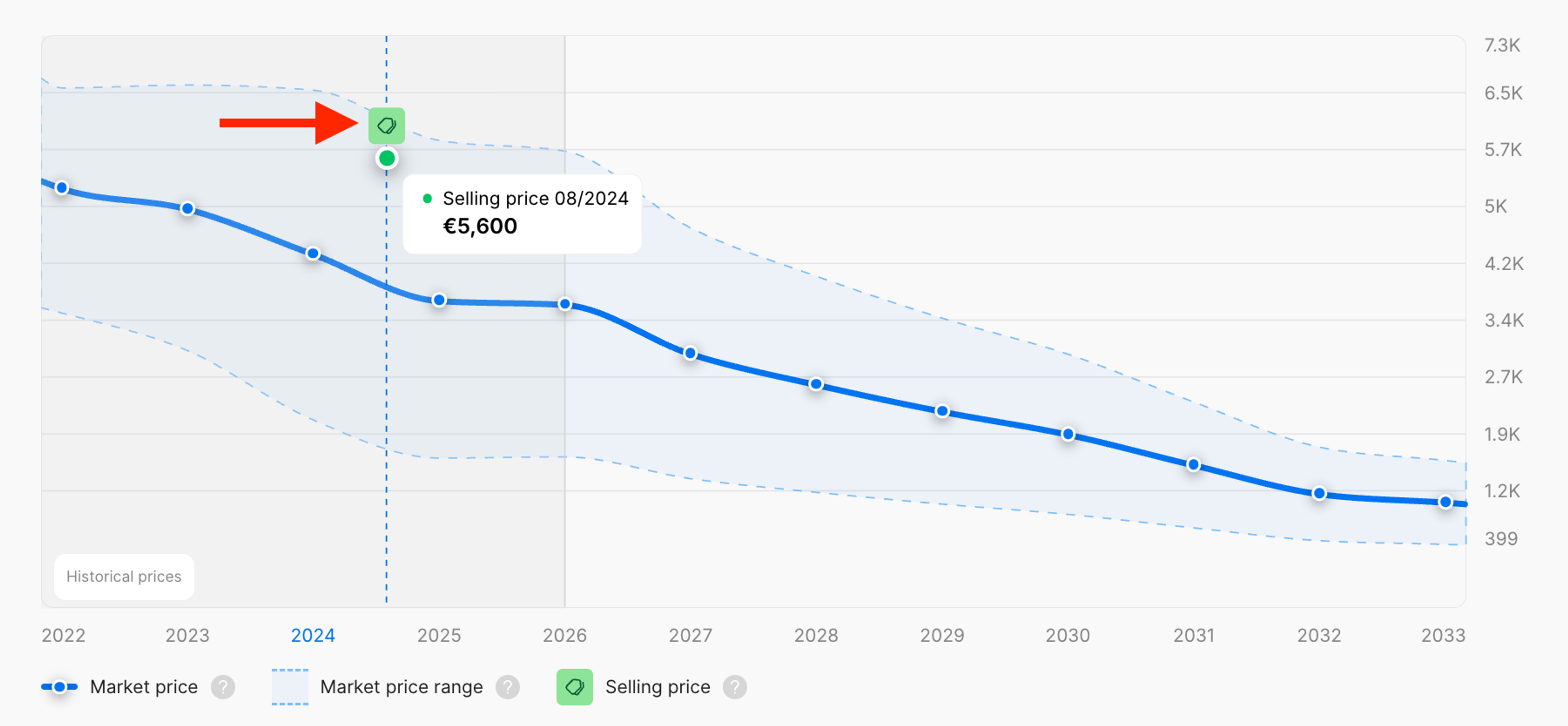The height and width of the screenshot is (726, 1568).
Task: Click the Market price range shaded swatch
Action: [x=290, y=686]
